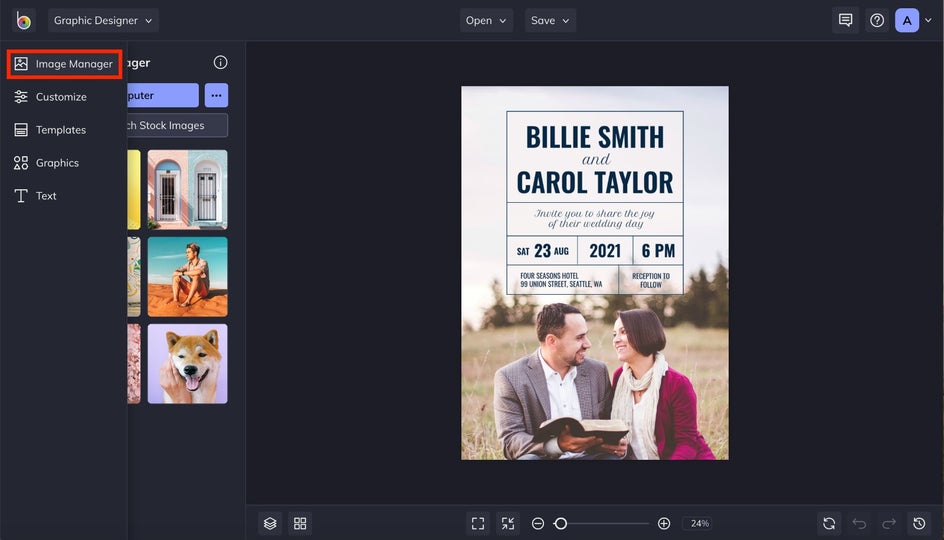Click the zoom slider handle

pos(560,524)
